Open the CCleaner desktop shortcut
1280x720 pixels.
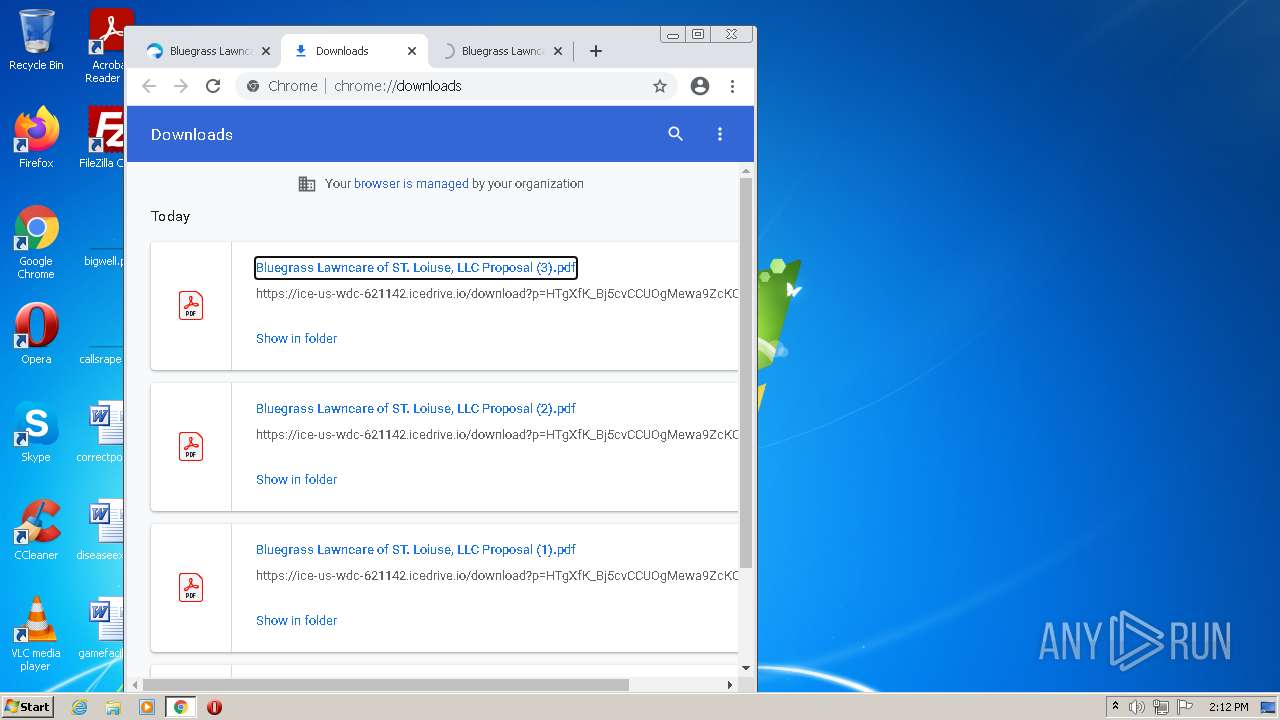tap(36, 530)
